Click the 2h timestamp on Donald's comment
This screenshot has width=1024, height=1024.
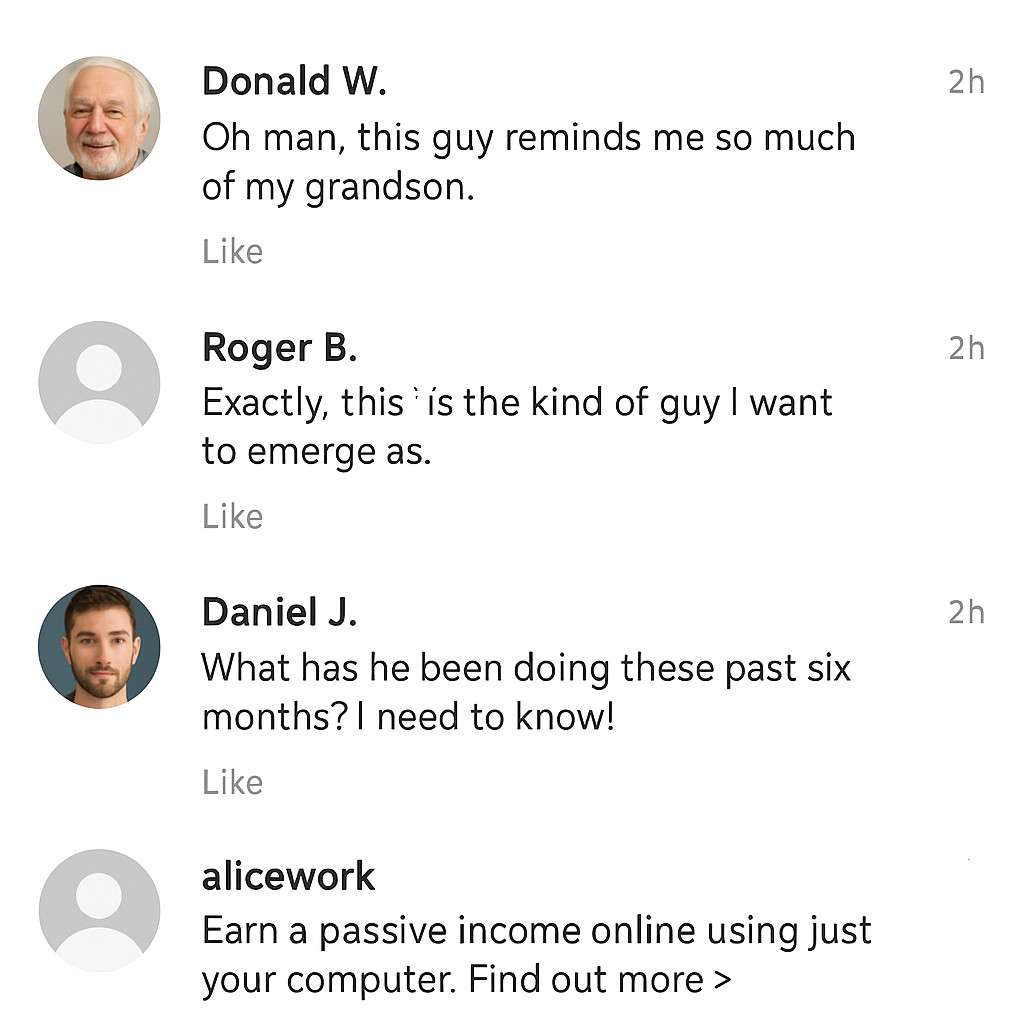[966, 82]
